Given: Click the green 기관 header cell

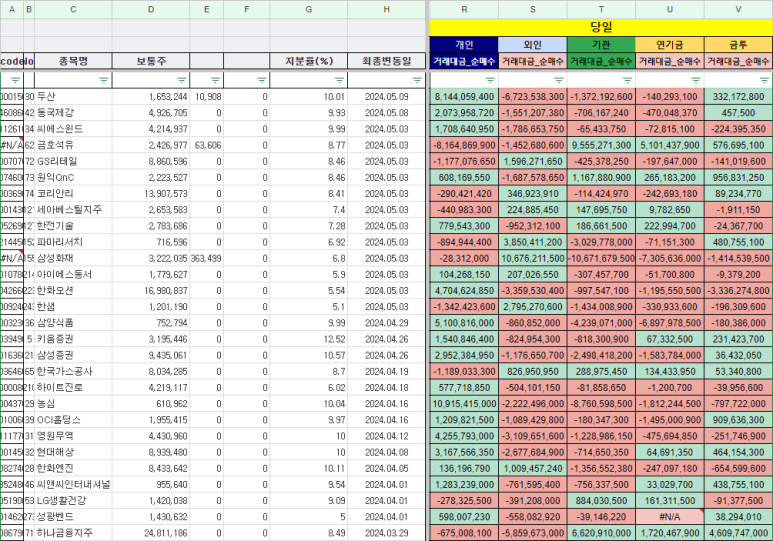Looking at the screenshot, I should coord(601,44).
